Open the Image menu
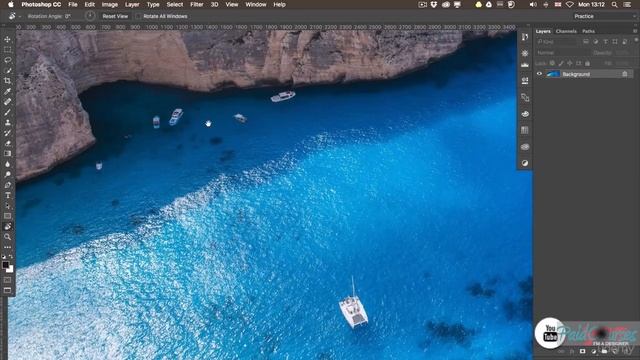Image resolution: width=640 pixels, height=360 pixels. coord(109,4)
